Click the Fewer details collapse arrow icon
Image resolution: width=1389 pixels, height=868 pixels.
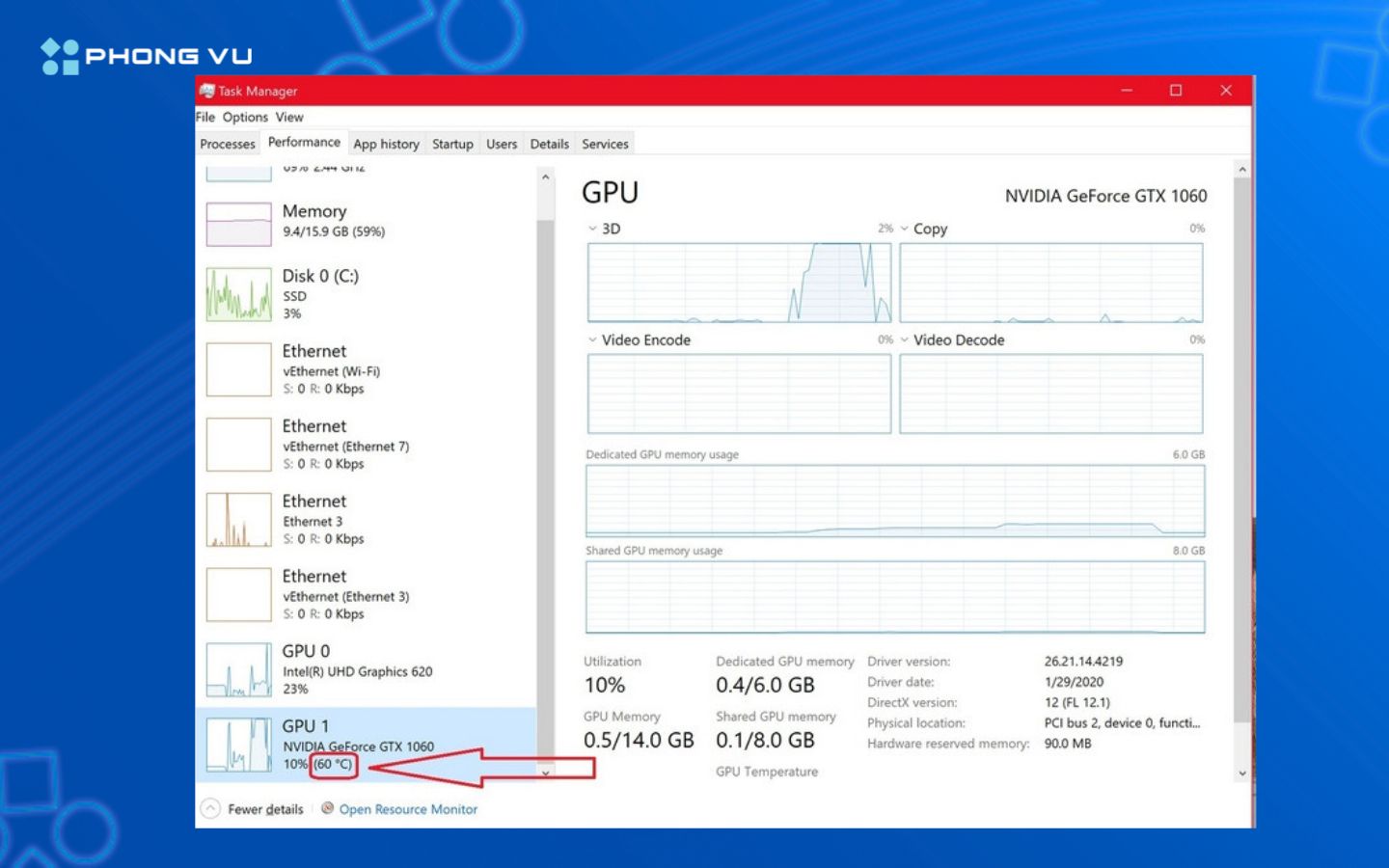tap(210, 808)
